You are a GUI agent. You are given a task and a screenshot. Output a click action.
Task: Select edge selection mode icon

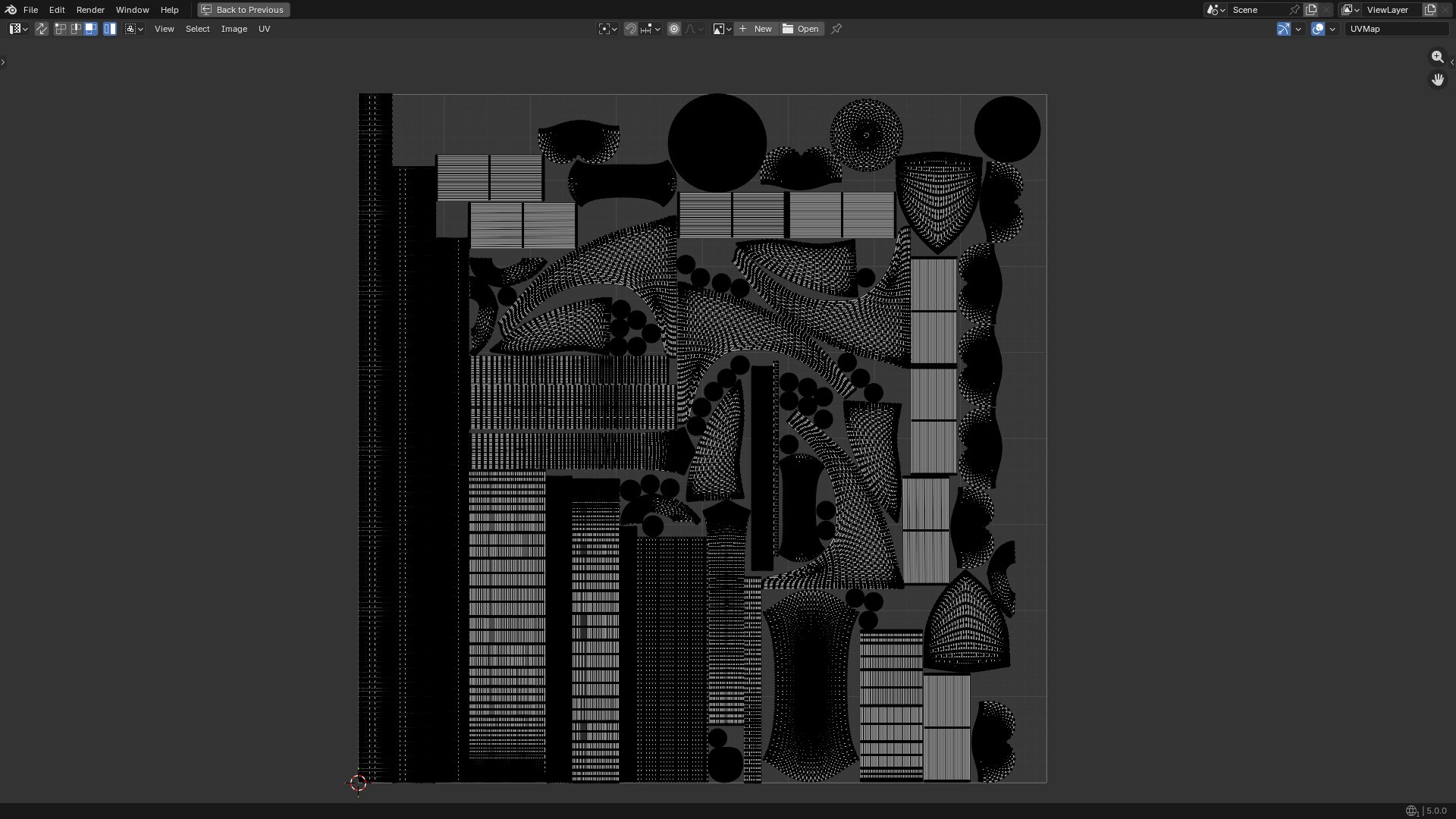click(76, 29)
